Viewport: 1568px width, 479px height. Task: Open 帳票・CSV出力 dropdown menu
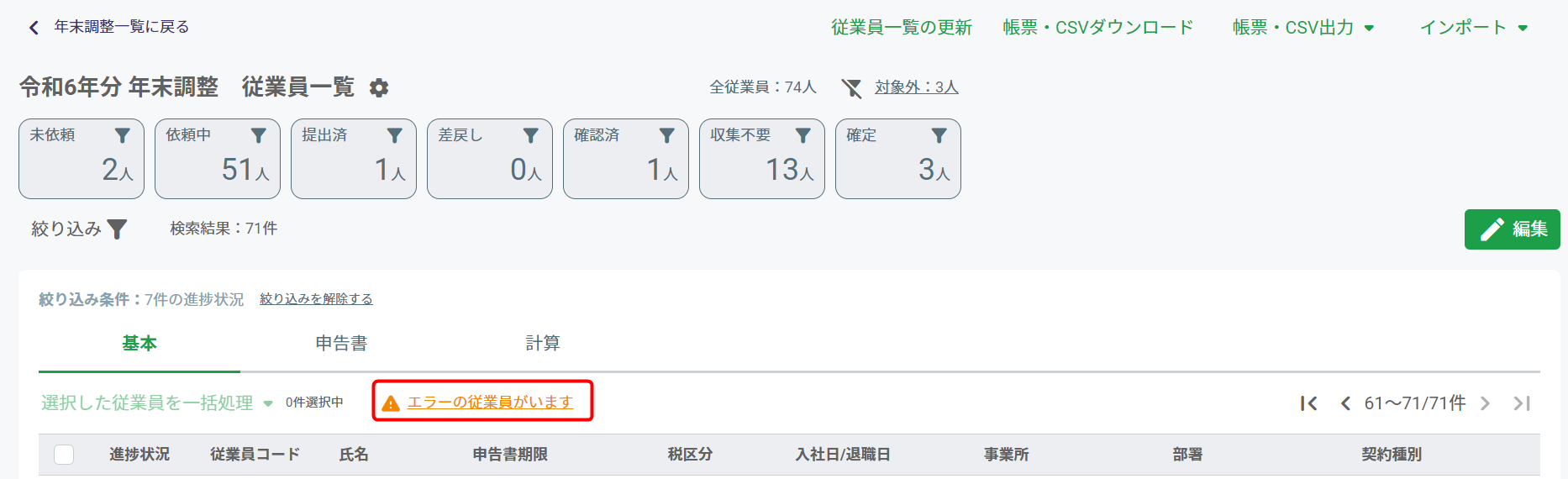(1303, 28)
